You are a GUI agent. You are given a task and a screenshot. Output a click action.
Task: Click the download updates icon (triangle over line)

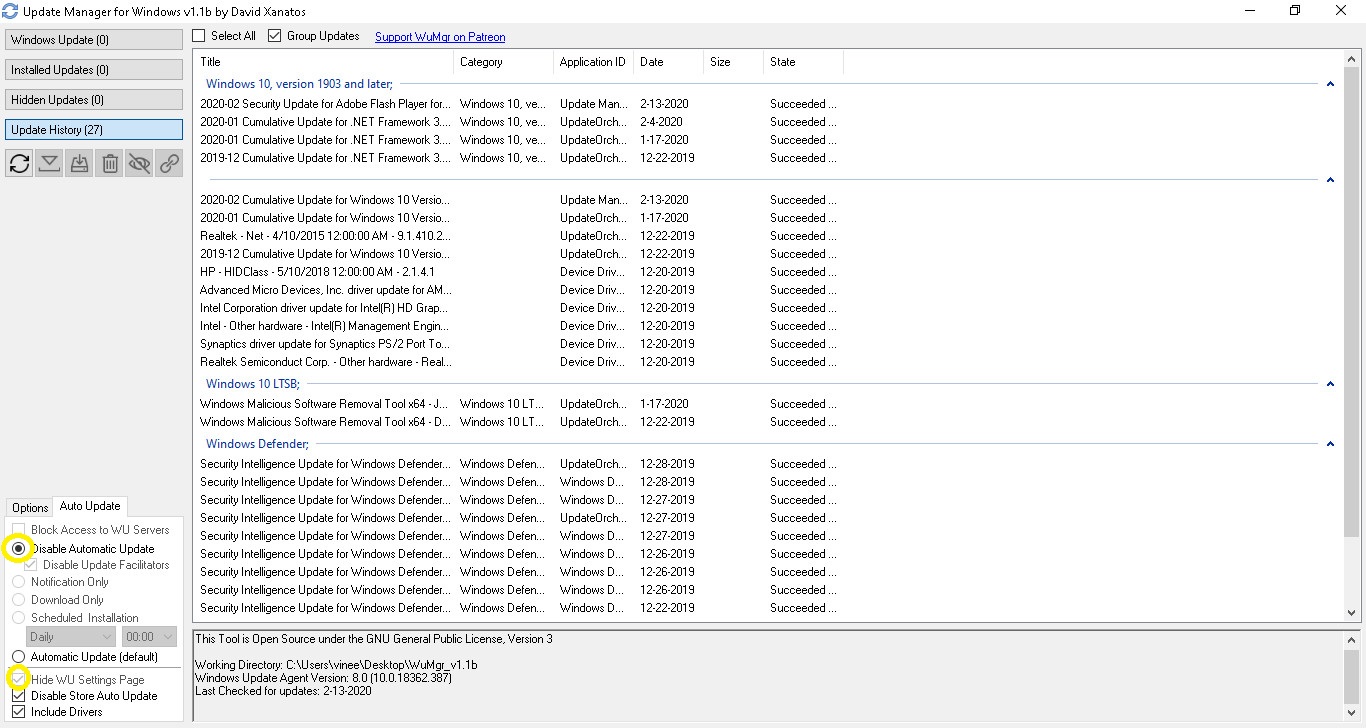pyautogui.click(x=49, y=164)
